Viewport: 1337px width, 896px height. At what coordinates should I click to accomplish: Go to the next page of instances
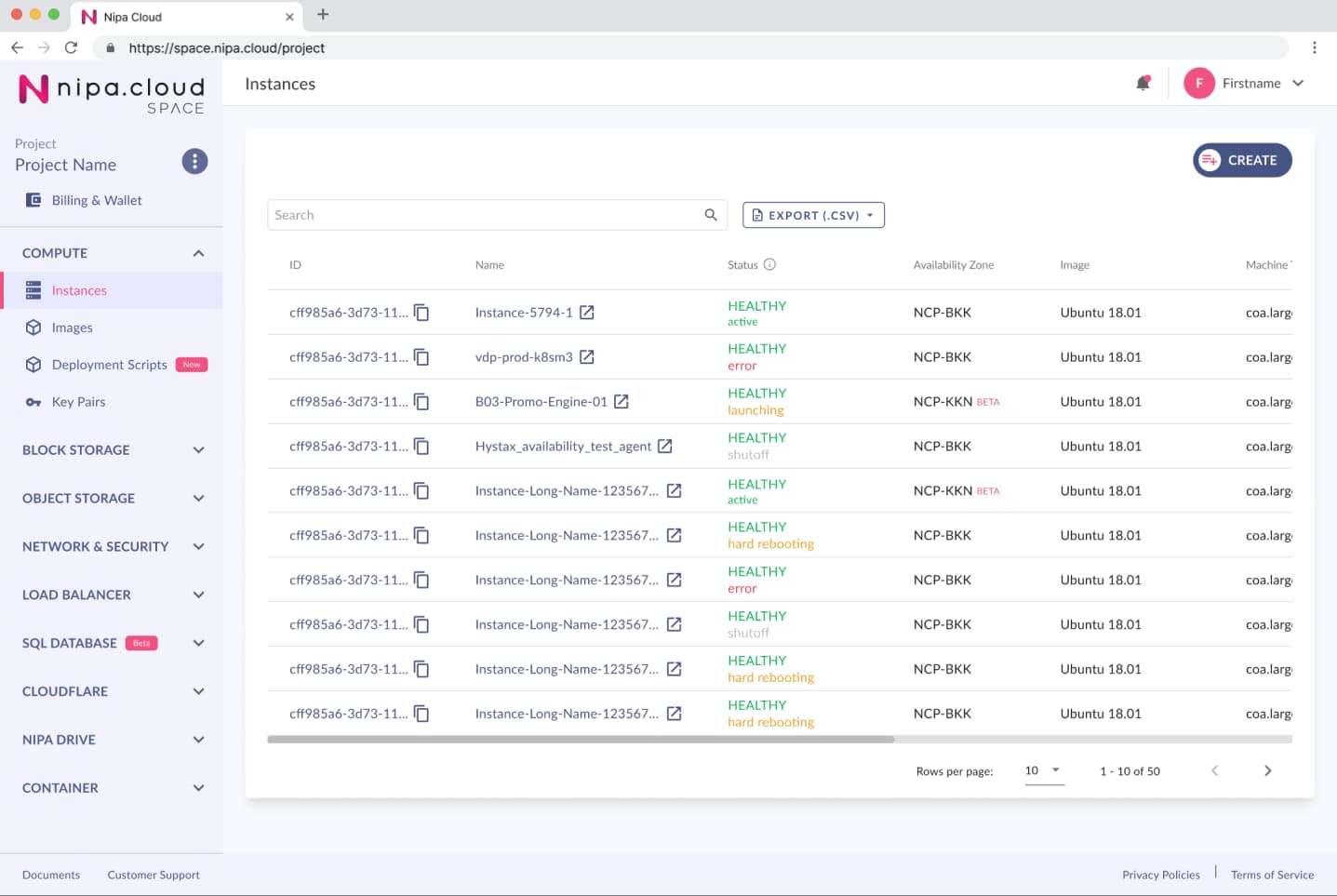tap(1267, 770)
